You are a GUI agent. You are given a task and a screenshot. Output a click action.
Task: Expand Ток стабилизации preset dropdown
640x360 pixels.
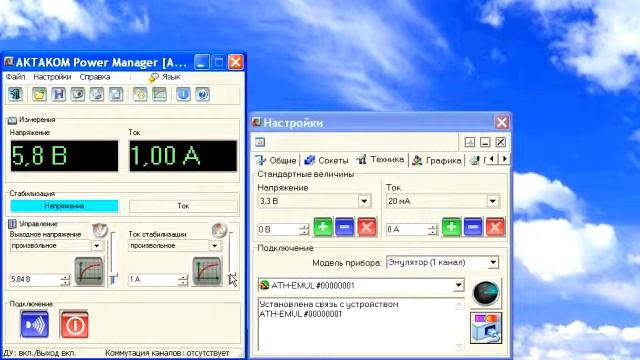tap(214, 246)
